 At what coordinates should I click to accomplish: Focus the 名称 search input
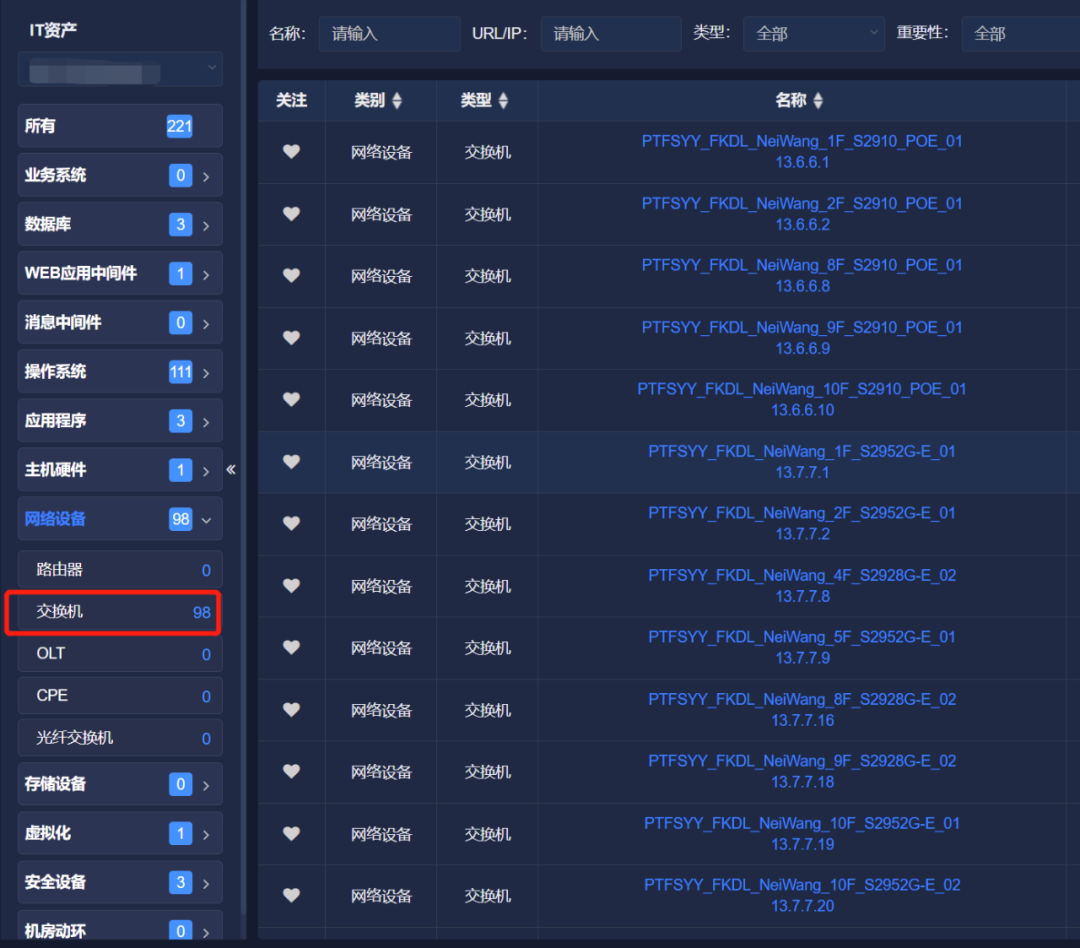[x=389, y=33]
